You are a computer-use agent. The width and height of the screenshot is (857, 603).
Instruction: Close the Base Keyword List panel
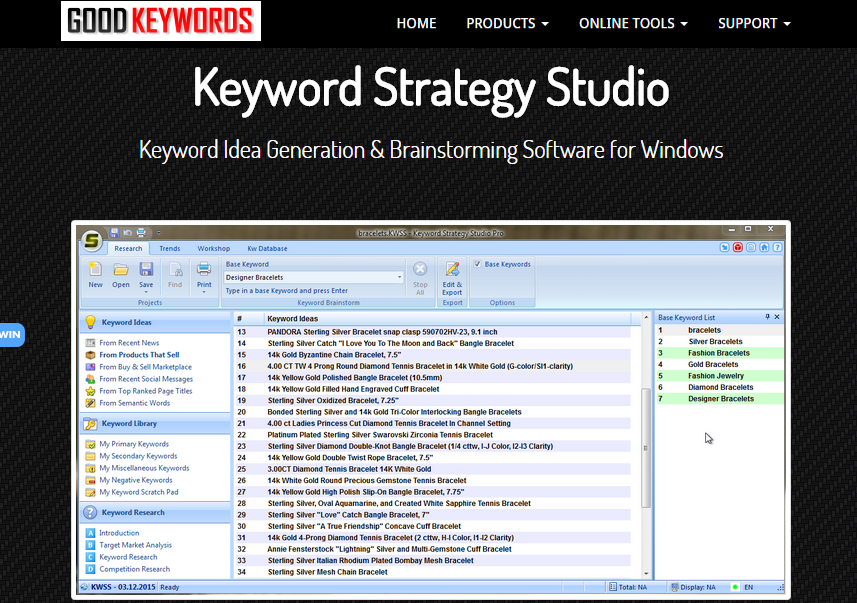[x=777, y=317]
